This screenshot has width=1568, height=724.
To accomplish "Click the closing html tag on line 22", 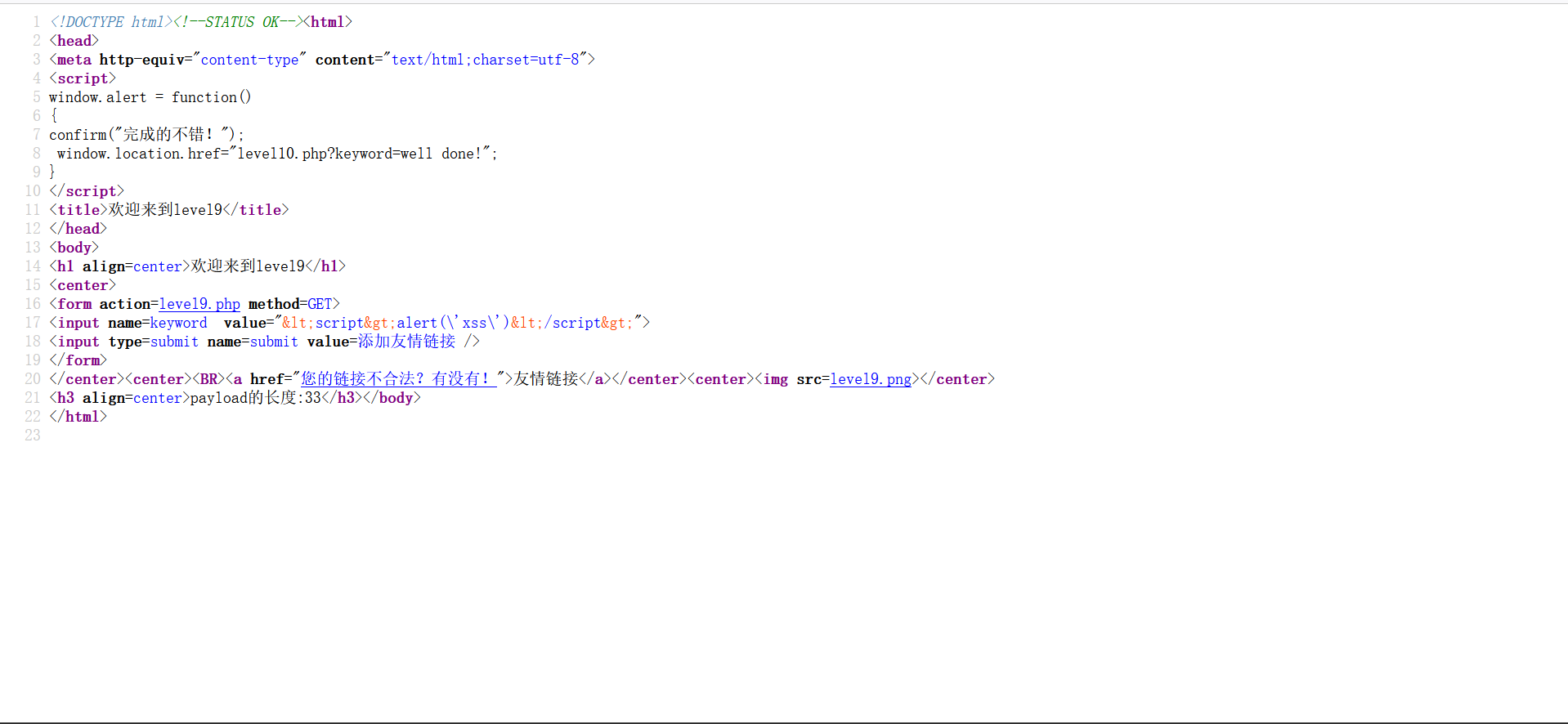I will pyautogui.click(x=78, y=417).
